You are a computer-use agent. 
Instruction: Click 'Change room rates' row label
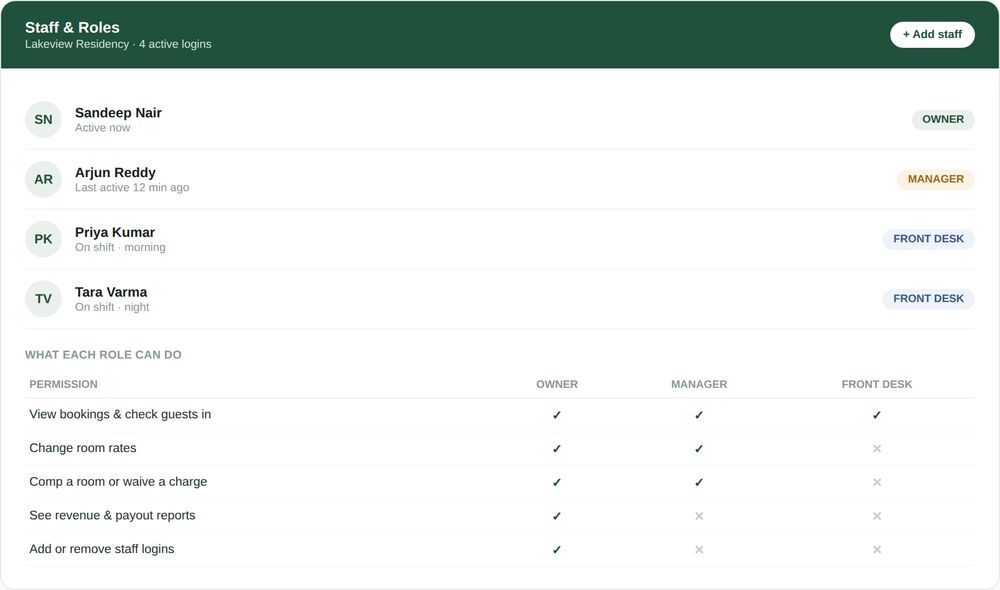pos(83,448)
